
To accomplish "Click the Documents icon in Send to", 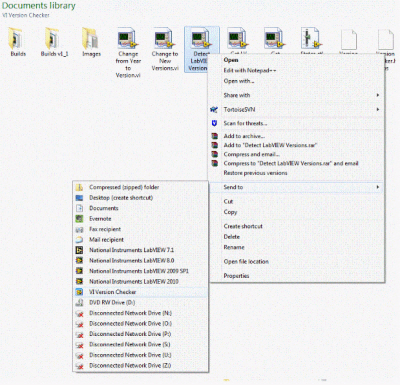I will 79,208.
